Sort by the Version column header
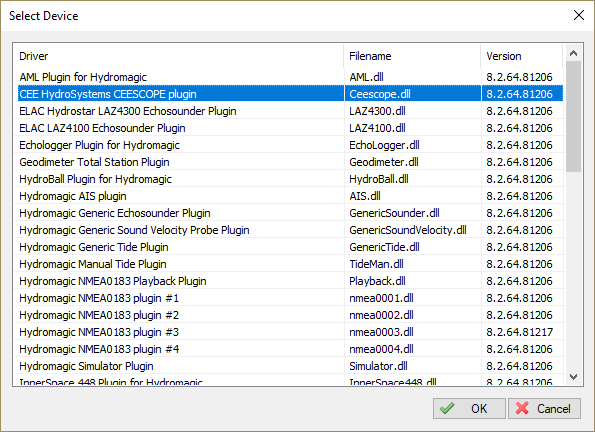595x432 pixels. [521, 56]
